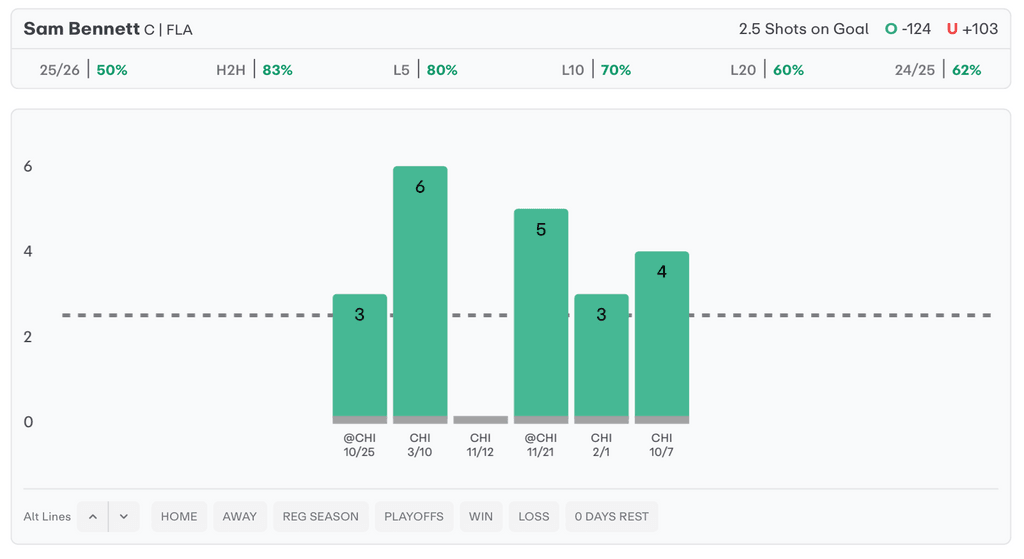1024x559 pixels.
Task: Click the Sam Bennett player name
Action: point(81,29)
